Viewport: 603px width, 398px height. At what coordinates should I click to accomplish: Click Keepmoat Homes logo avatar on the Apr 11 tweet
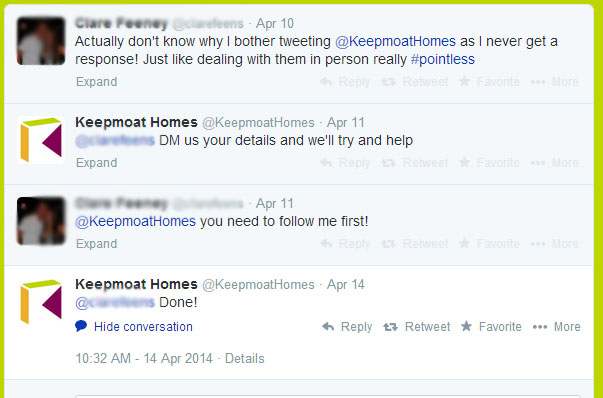click(41, 140)
